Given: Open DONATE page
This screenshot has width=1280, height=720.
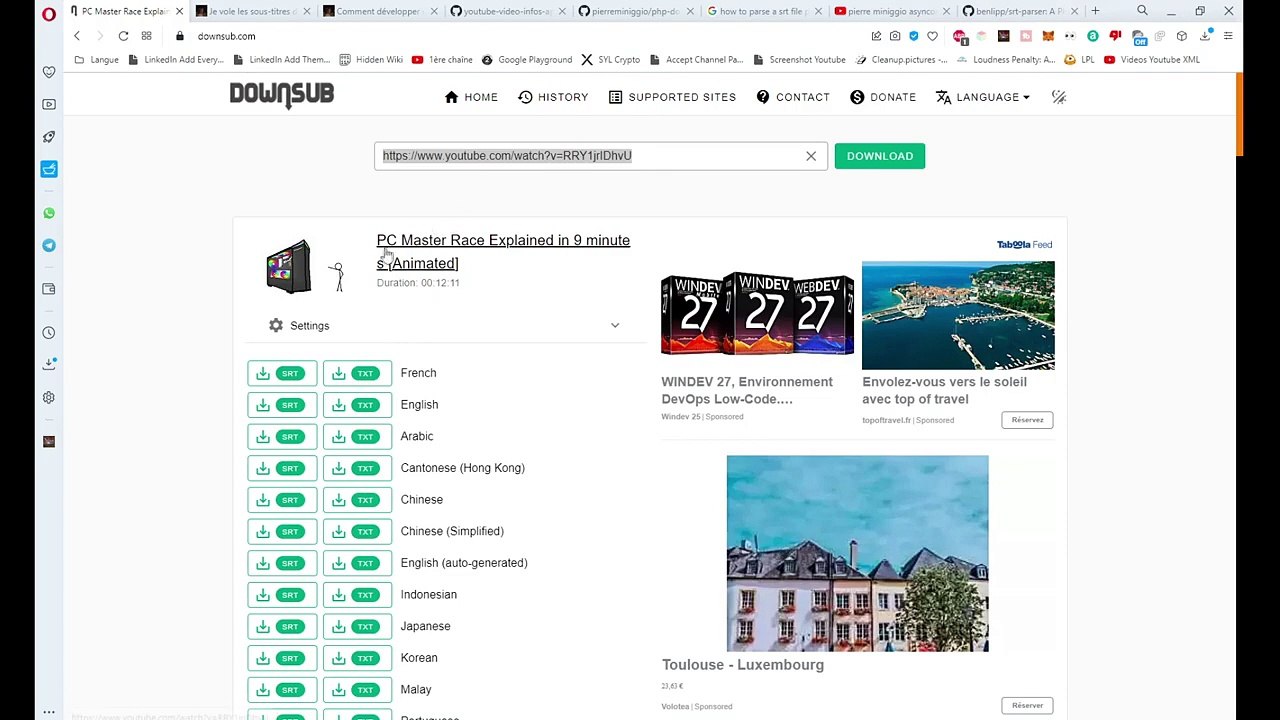Looking at the screenshot, I should (883, 97).
